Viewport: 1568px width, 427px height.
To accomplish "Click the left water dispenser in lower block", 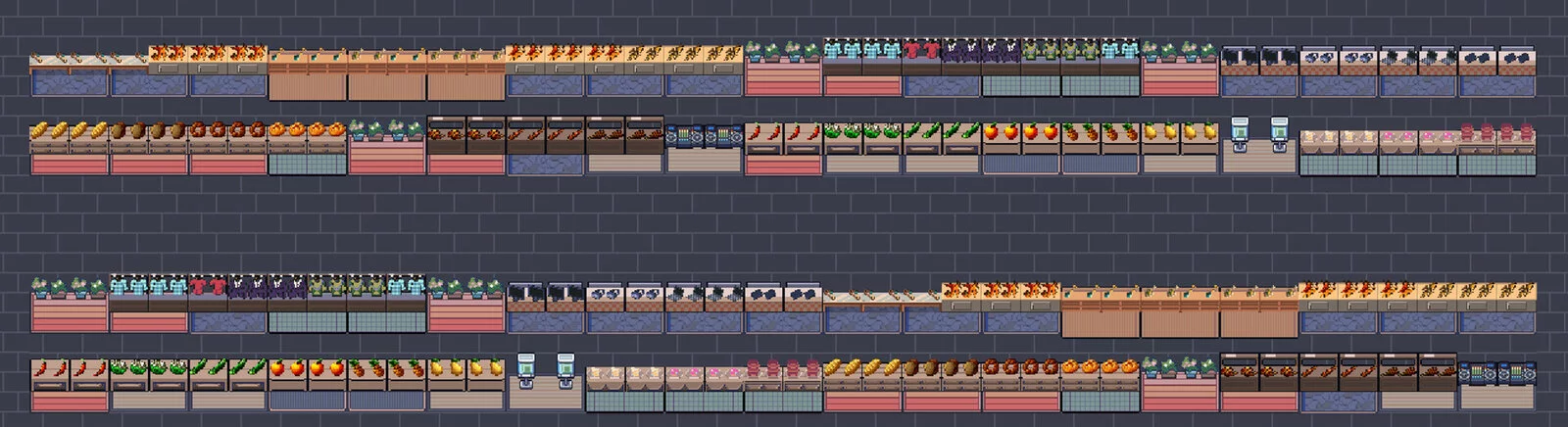I will 526,373.
